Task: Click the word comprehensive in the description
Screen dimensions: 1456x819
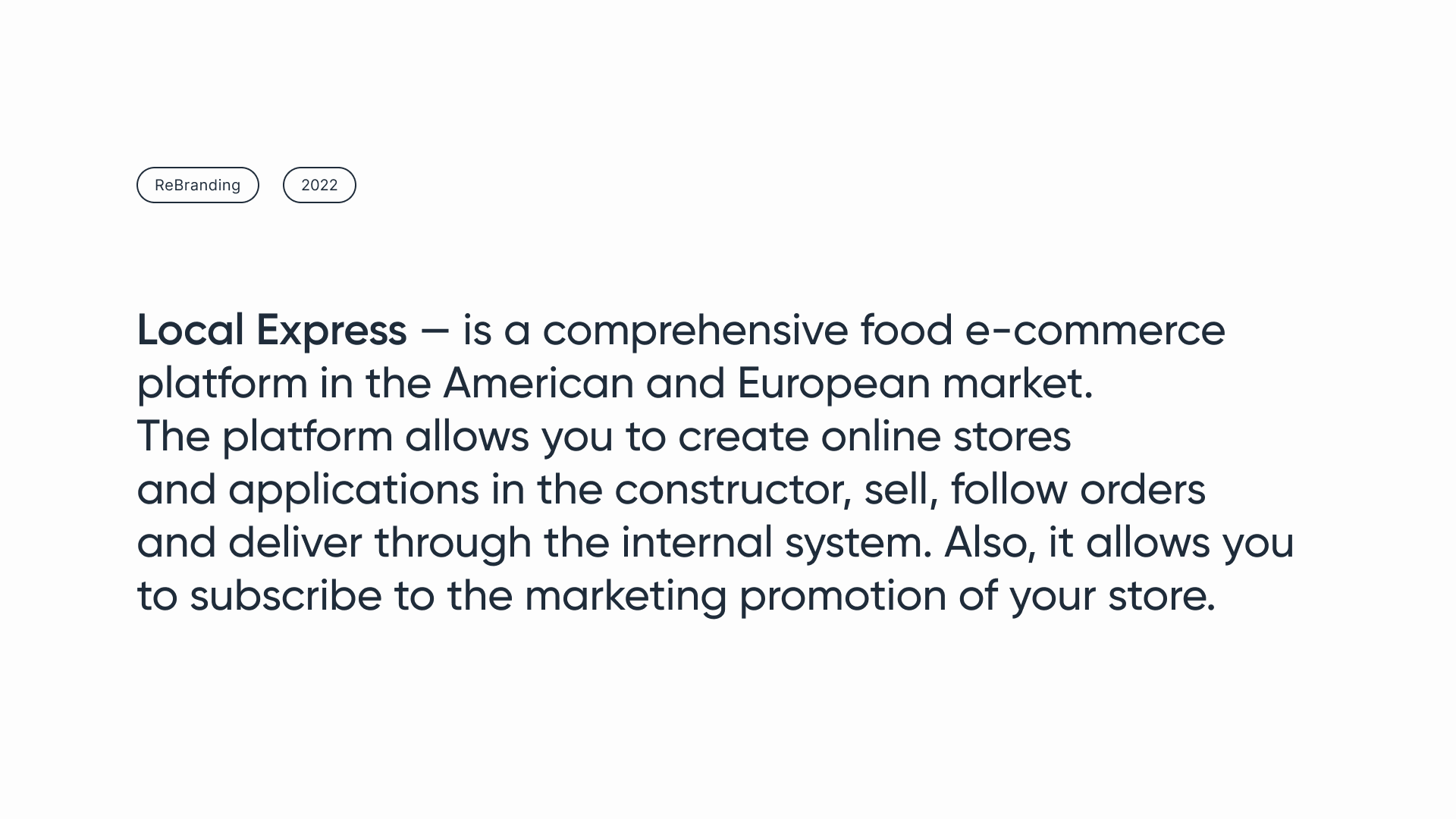Action: (695, 331)
